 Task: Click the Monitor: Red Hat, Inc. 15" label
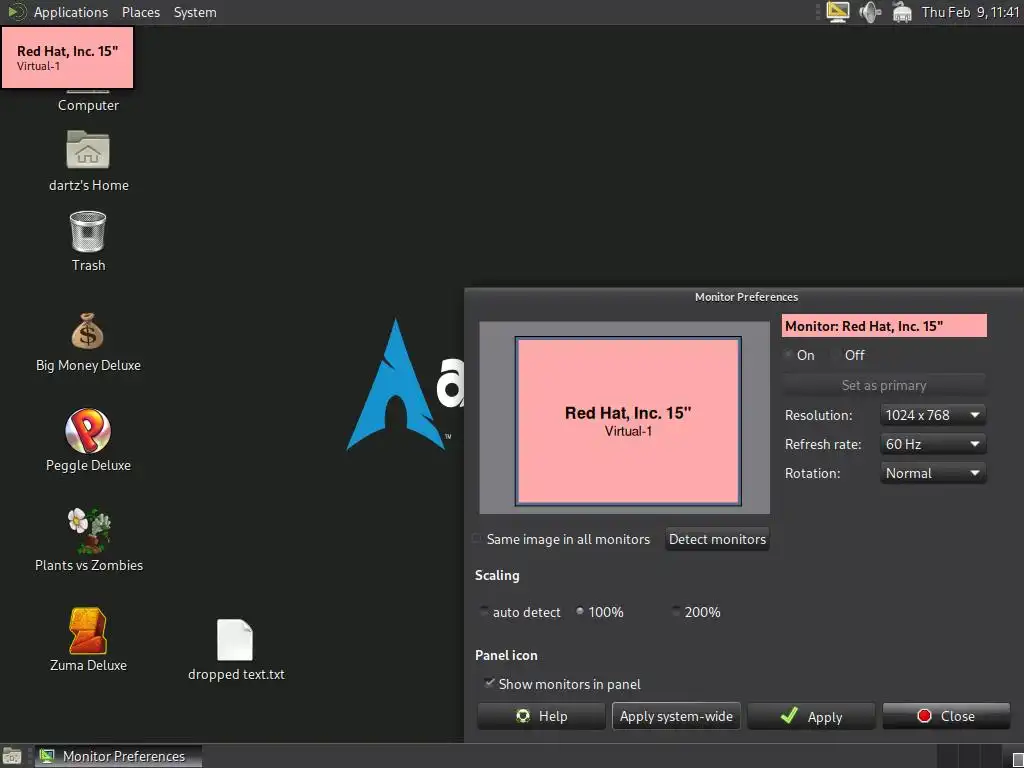click(x=884, y=326)
